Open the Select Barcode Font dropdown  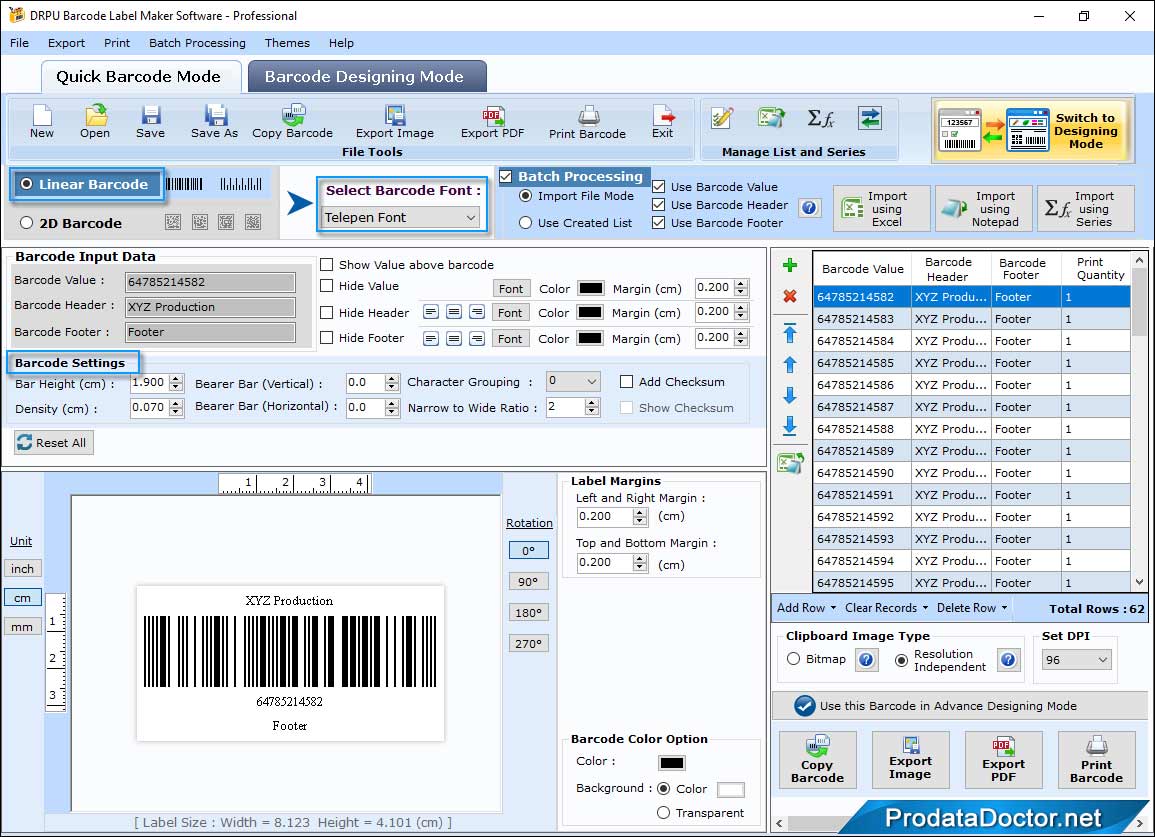pyautogui.click(x=401, y=217)
